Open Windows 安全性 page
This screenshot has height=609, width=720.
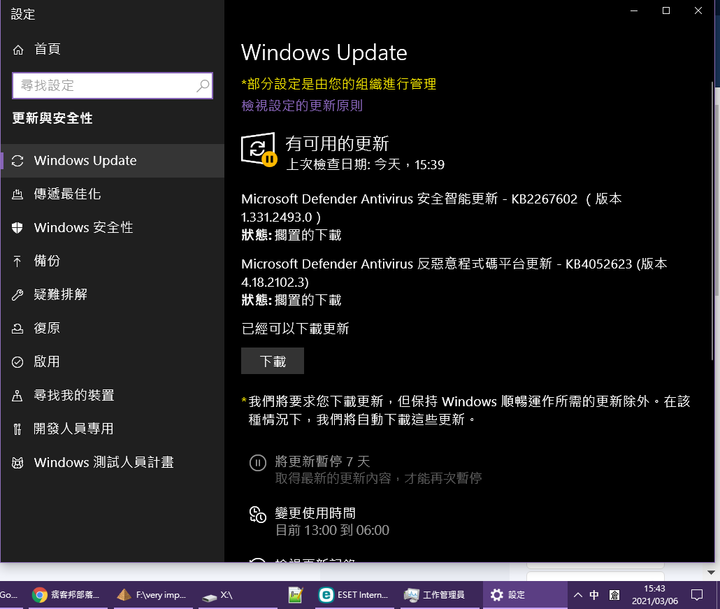click(x=112, y=228)
